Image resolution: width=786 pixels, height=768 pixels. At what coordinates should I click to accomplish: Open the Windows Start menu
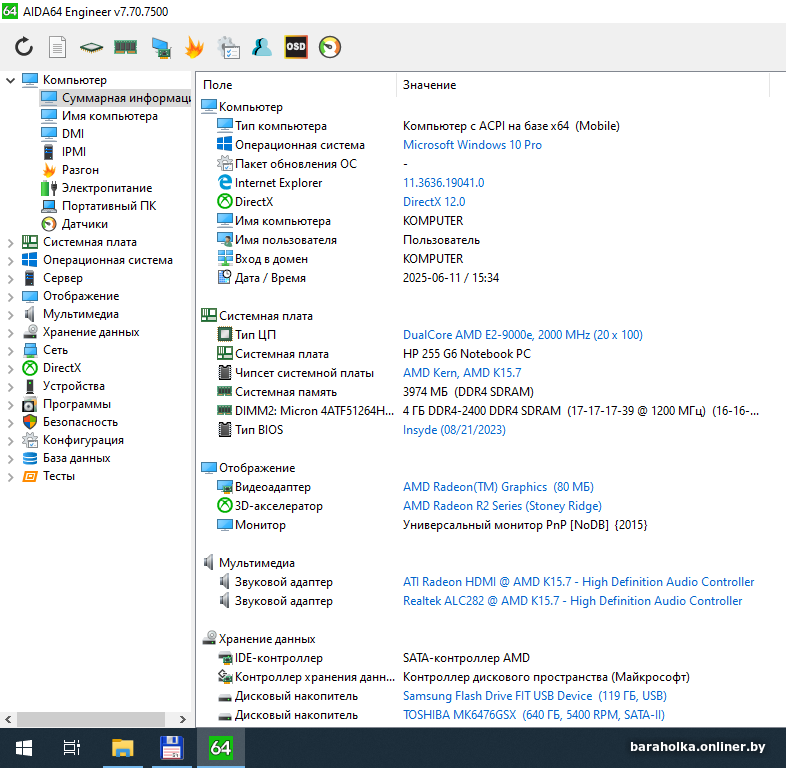click(24, 748)
